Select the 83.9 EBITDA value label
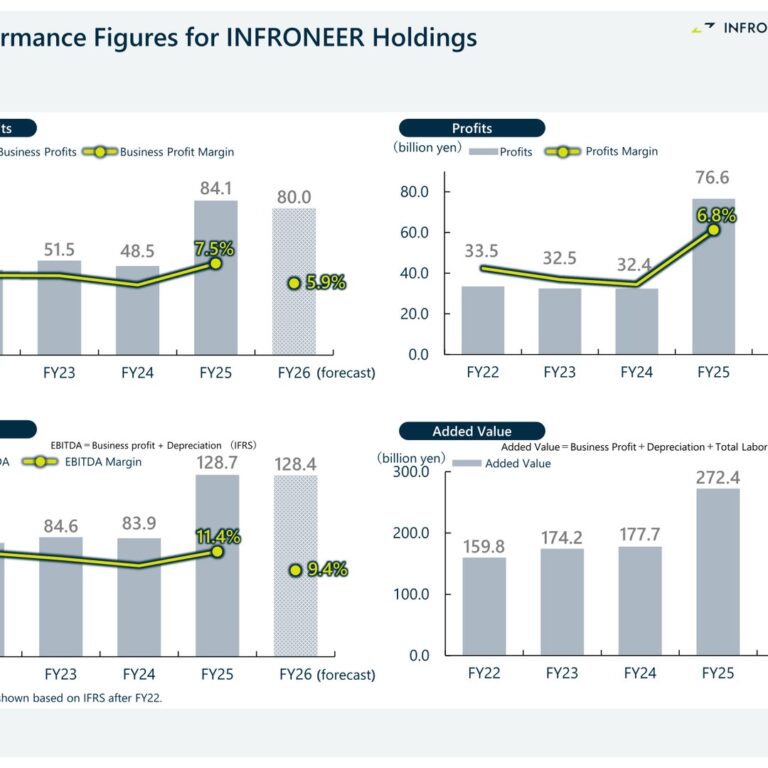The image size is (768, 768). coord(139,523)
